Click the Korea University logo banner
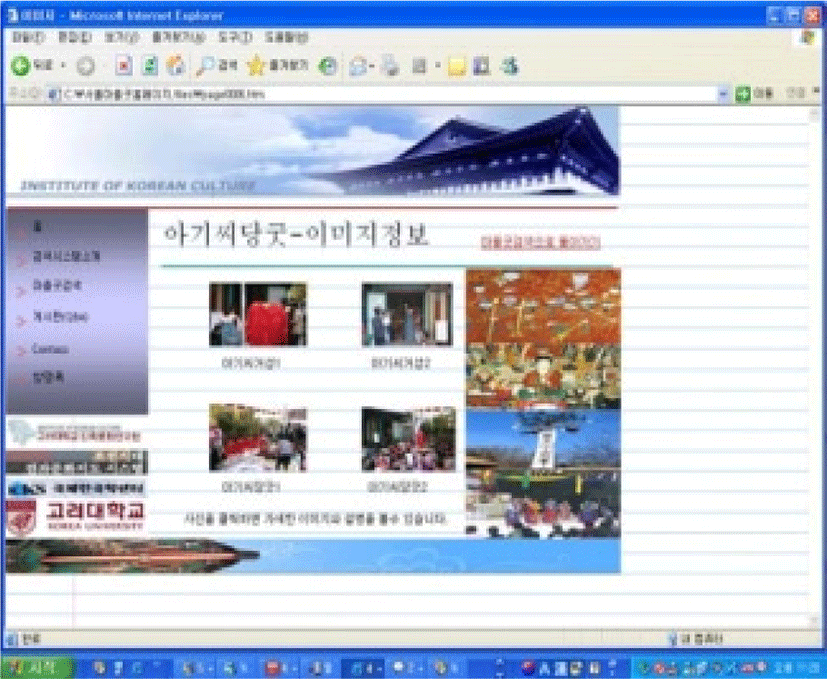Image resolution: width=827 pixels, height=679 pixels. coord(76,517)
